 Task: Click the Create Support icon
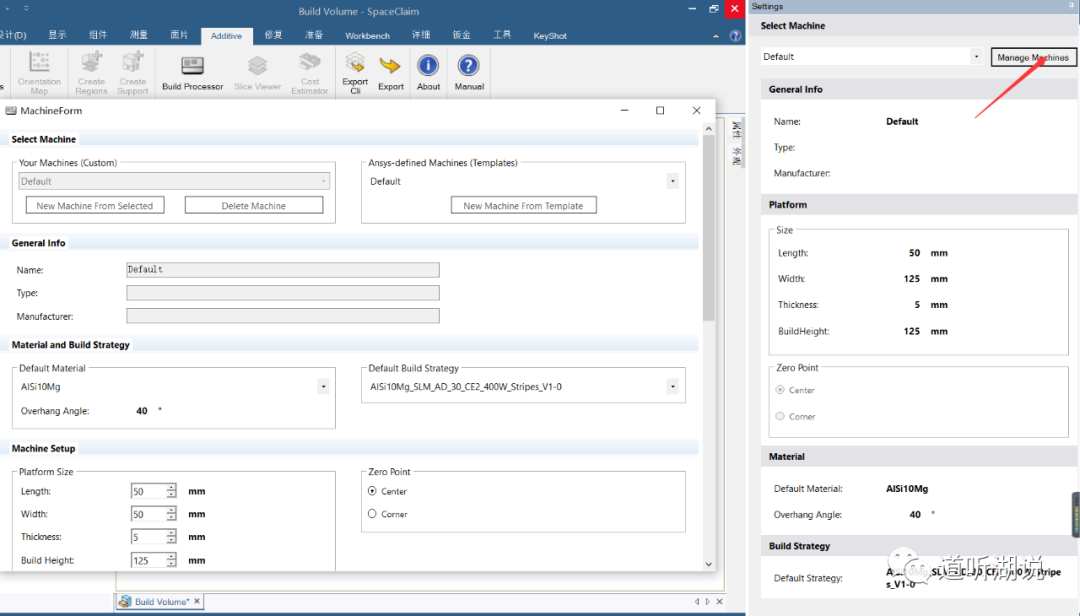(132, 63)
